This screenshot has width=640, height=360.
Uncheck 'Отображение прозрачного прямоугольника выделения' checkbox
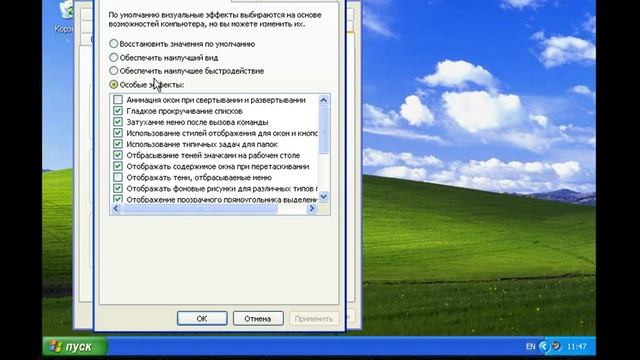(x=118, y=199)
